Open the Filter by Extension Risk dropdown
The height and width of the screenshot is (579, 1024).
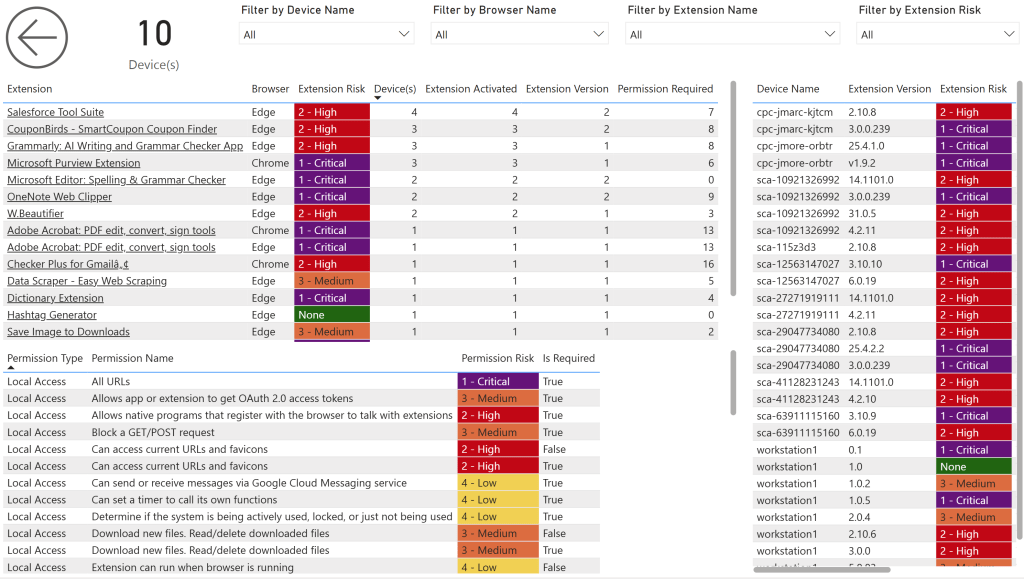[x=937, y=34]
